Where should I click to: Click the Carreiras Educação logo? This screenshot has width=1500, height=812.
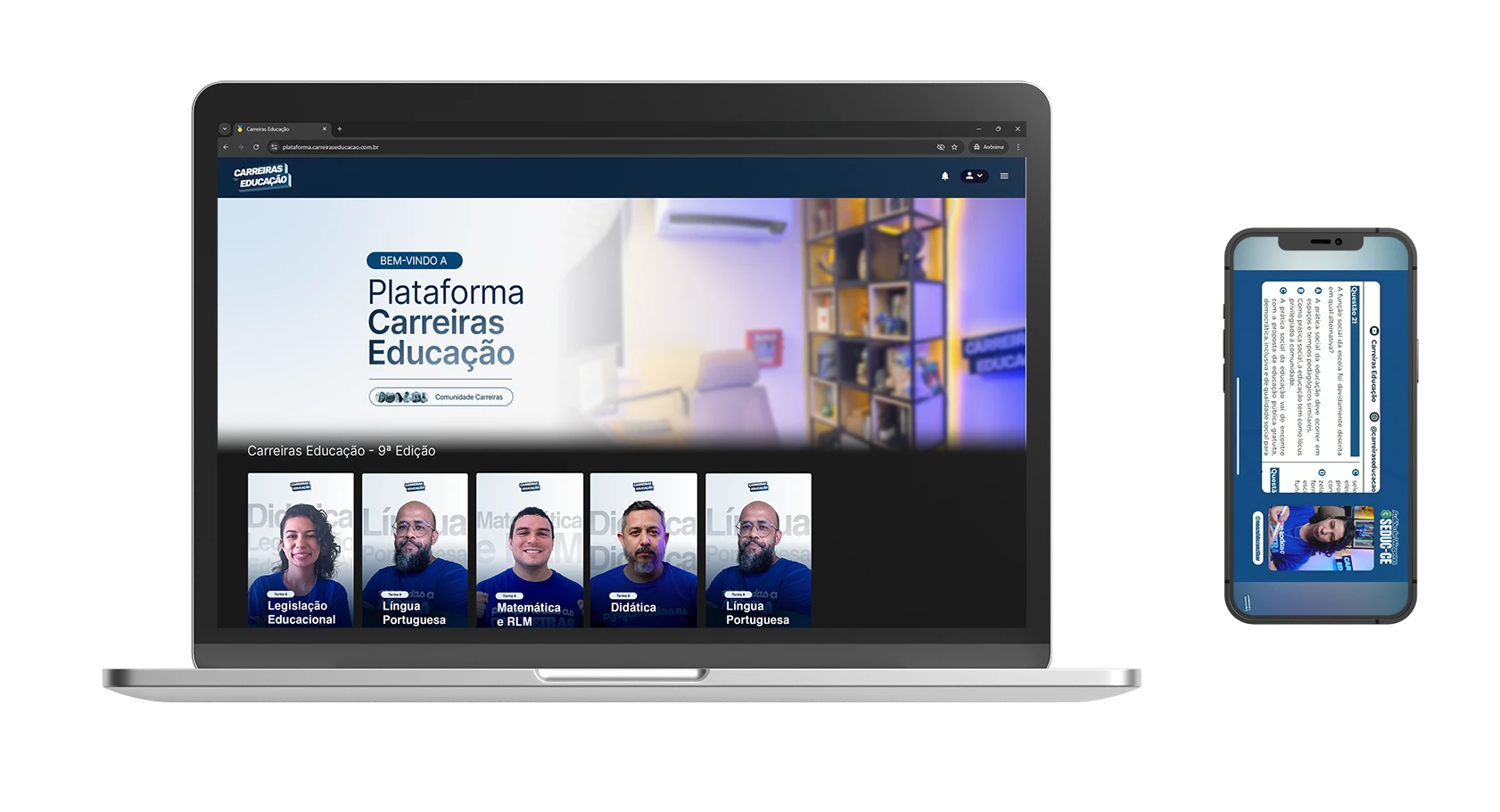(x=262, y=176)
